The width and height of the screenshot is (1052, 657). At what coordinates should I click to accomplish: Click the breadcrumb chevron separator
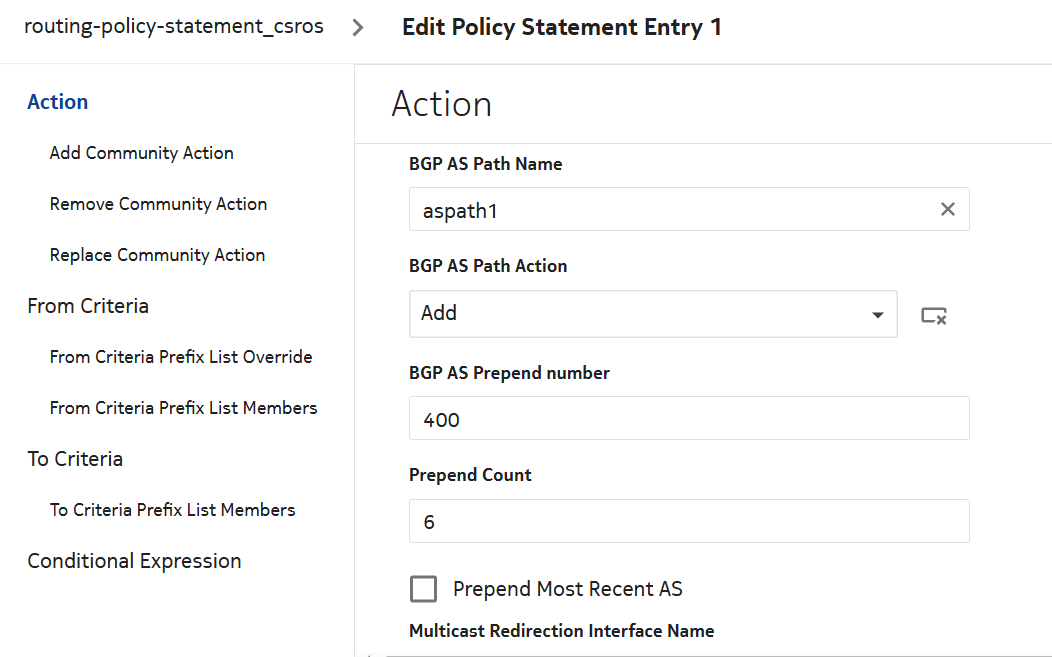pos(358,27)
